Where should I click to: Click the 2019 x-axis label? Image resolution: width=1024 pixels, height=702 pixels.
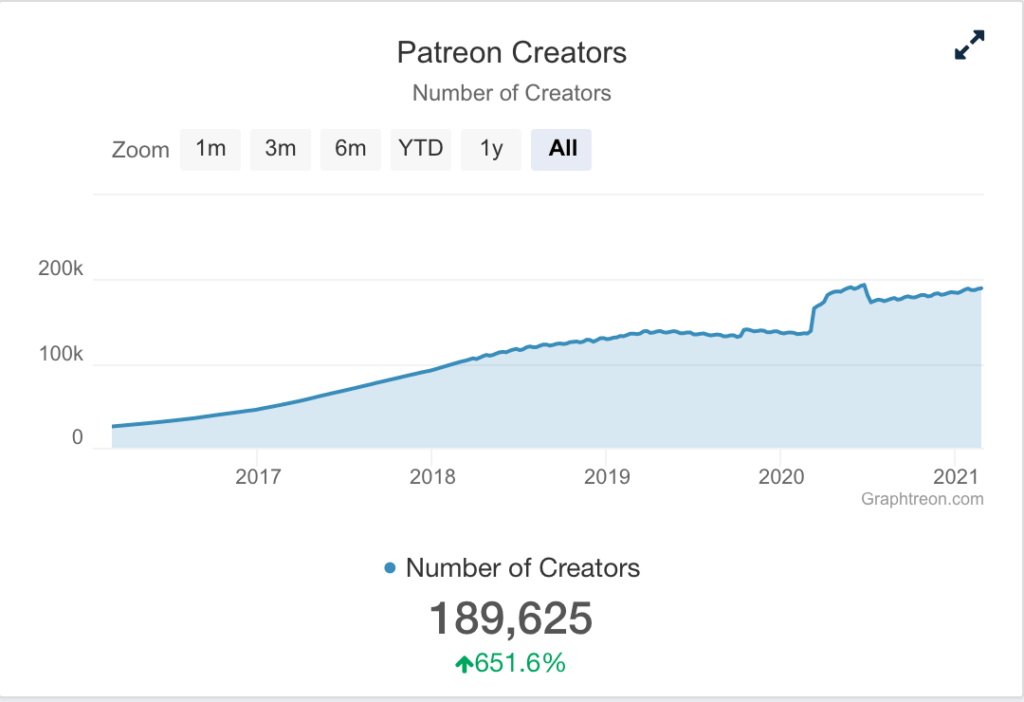coord(607,477)
